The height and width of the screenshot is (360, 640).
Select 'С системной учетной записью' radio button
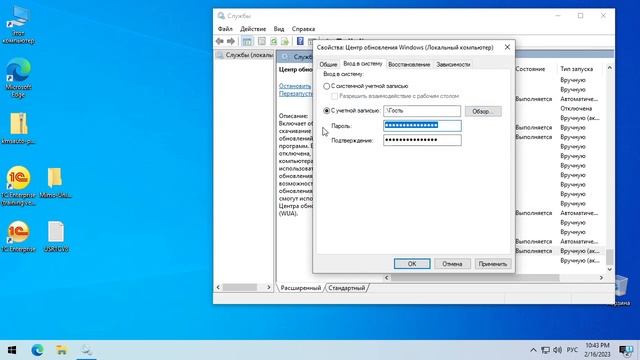tap(327, 86)
